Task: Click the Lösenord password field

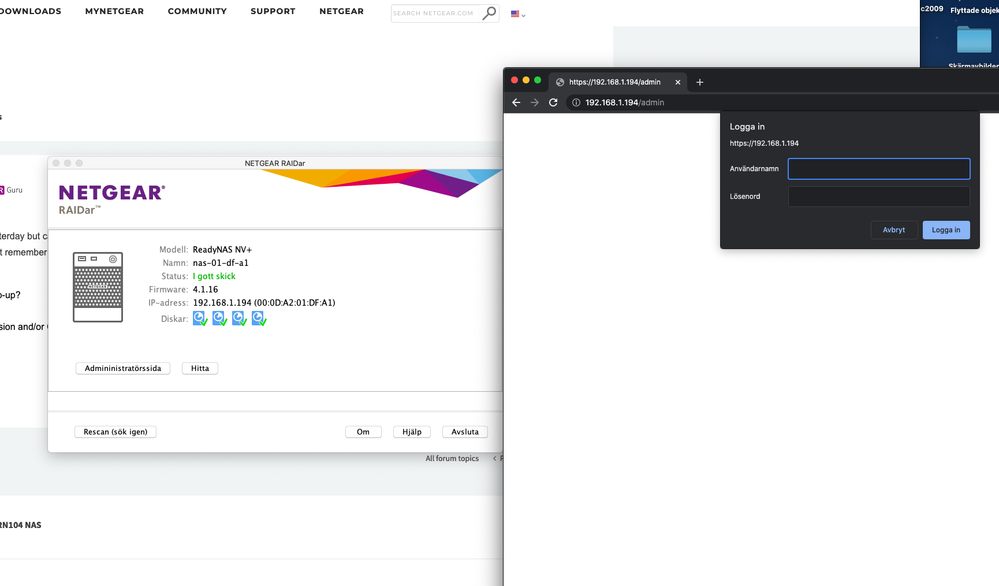Action: [x=879, y=197]
